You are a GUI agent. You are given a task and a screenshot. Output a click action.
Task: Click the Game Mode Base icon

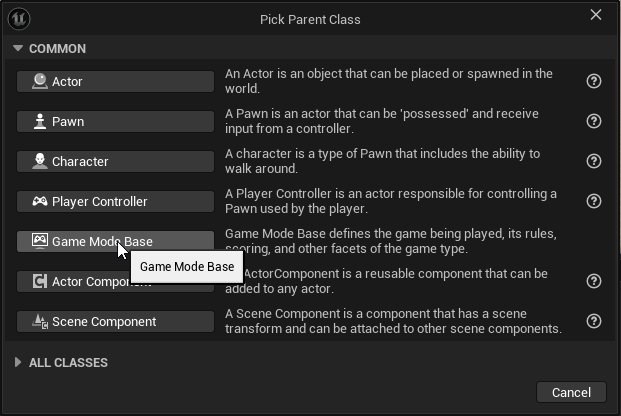click(x=40, y=241)
